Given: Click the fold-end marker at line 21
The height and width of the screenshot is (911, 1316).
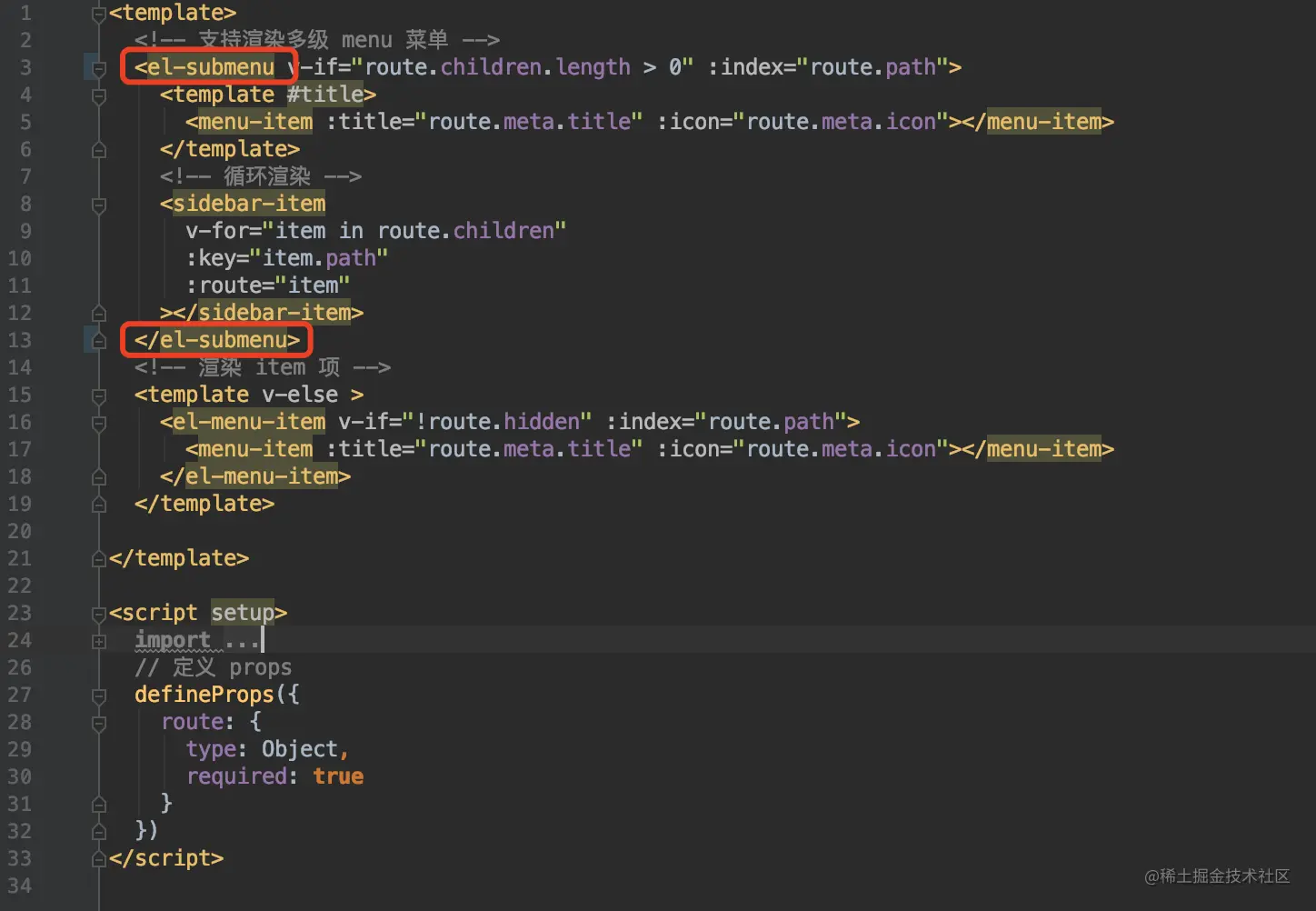Looking at the screenshot, I should (x=99, y=559).
